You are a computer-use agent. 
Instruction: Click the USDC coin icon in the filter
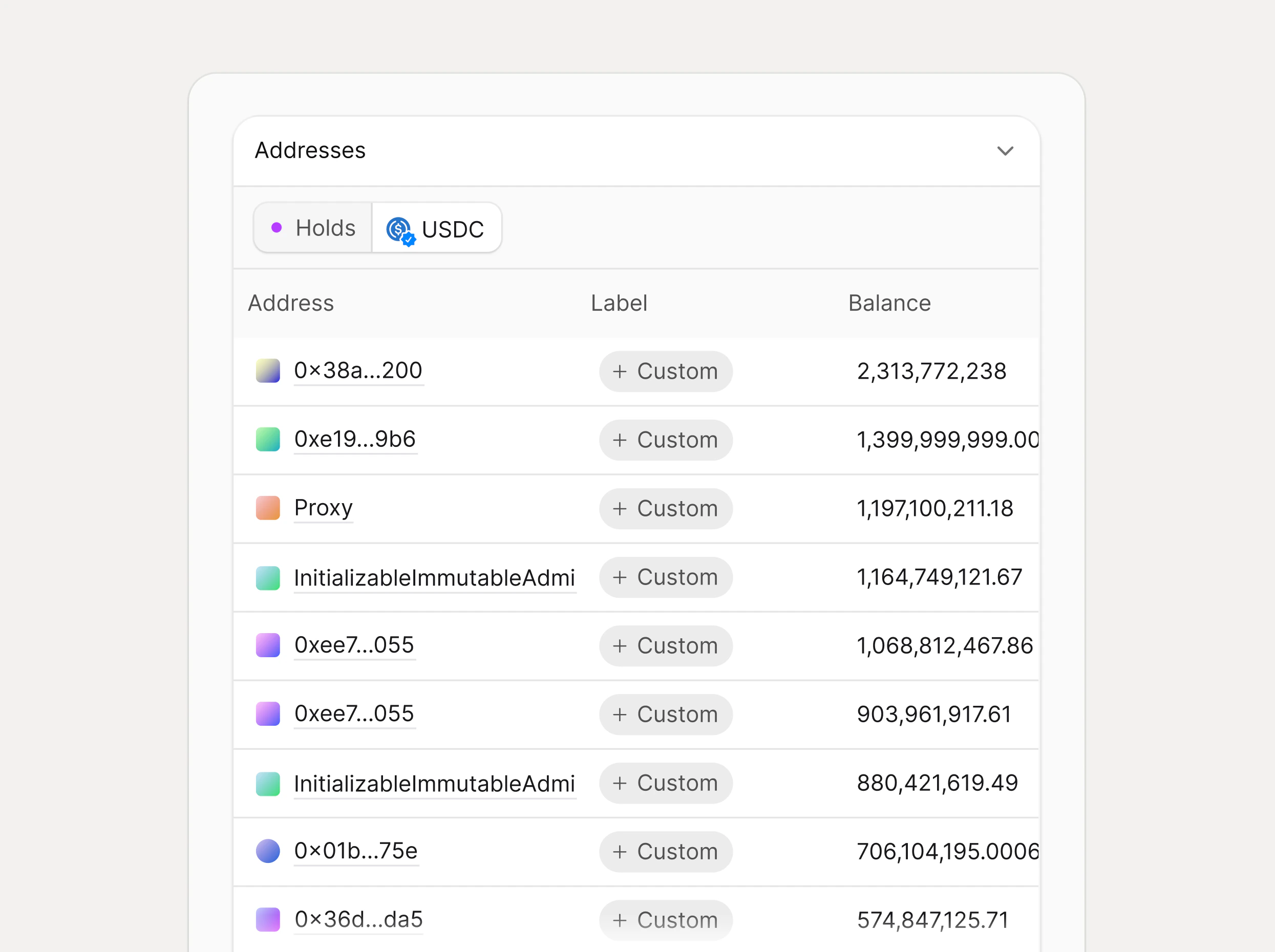coord(401,229)
